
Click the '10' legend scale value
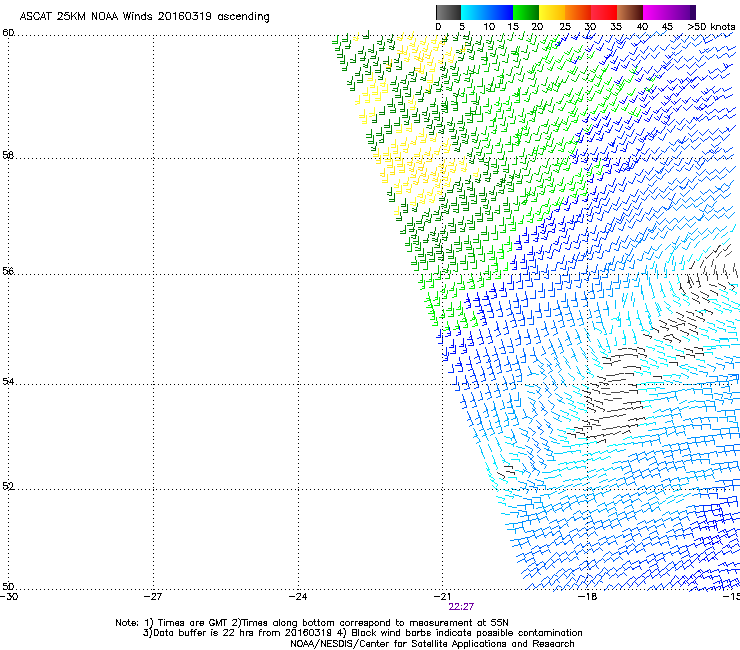tap(489, 27)
